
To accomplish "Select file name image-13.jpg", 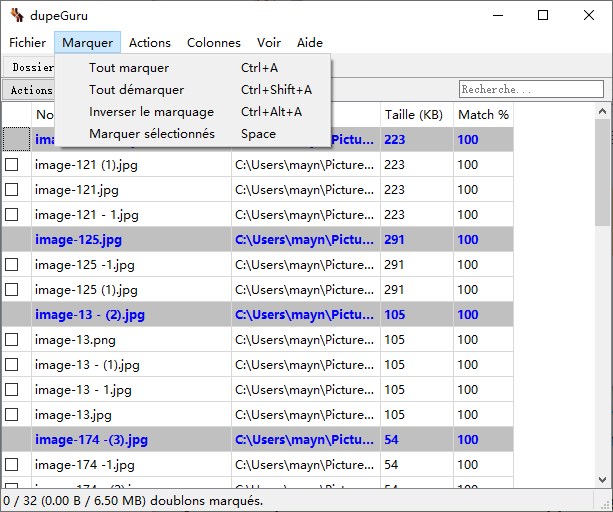I will tap(73, 415).
